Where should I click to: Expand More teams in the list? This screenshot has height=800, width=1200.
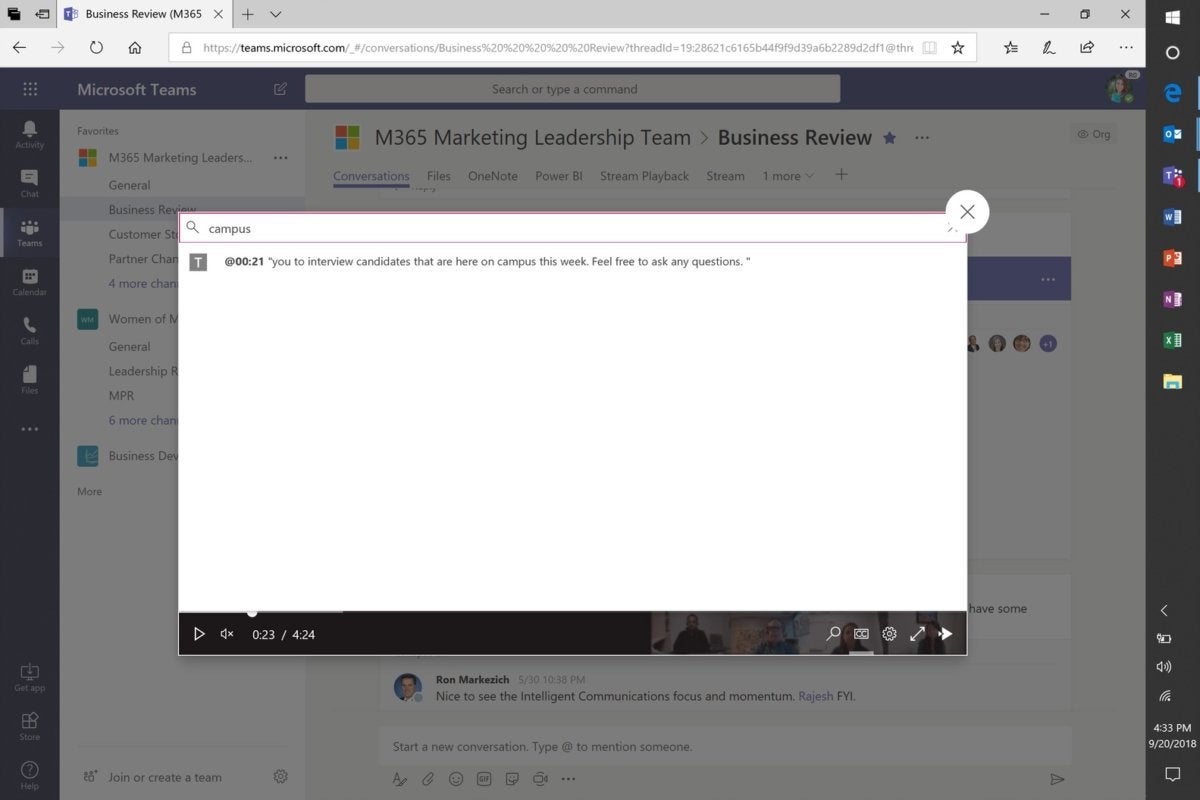(90, 492)
